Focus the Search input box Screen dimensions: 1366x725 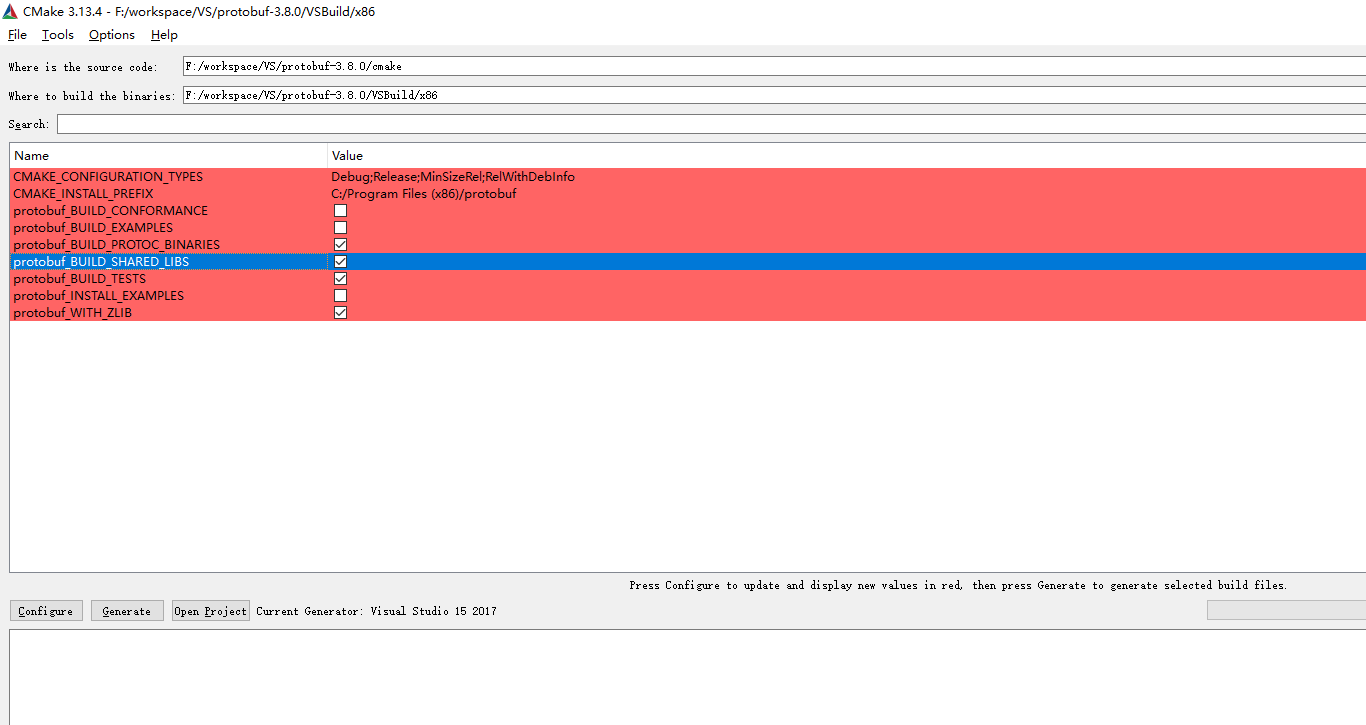click(711, 124)
